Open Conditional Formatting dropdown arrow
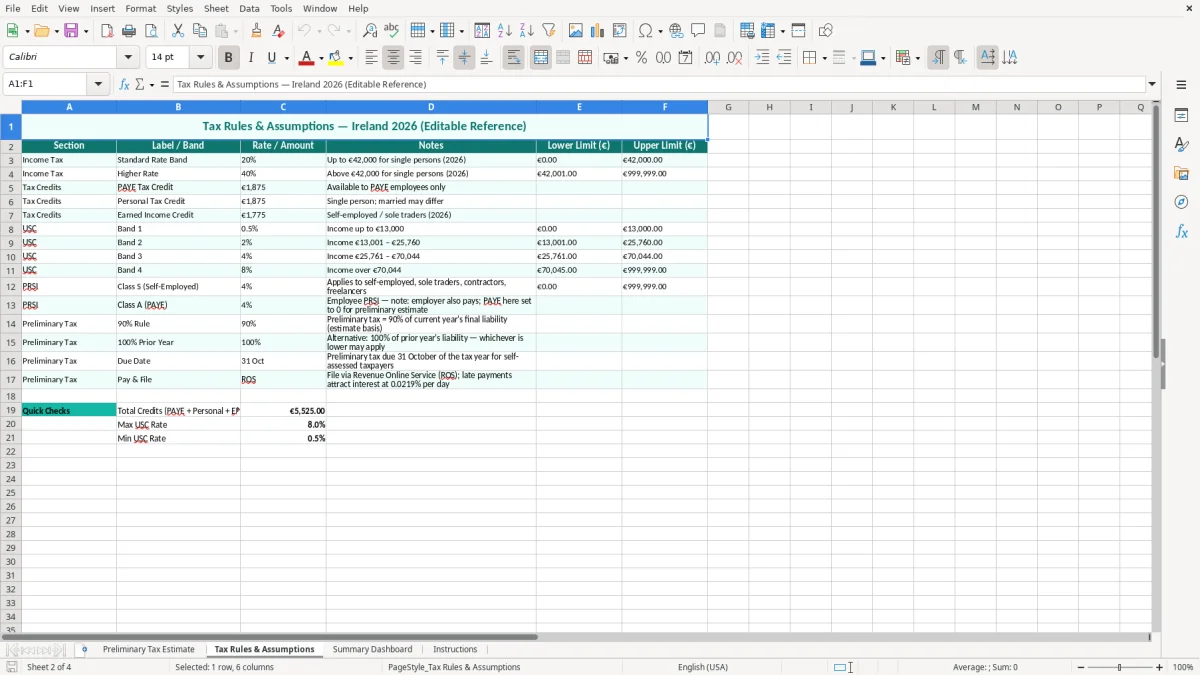This screenshot has width=1200, height=675. pos(917,58)
